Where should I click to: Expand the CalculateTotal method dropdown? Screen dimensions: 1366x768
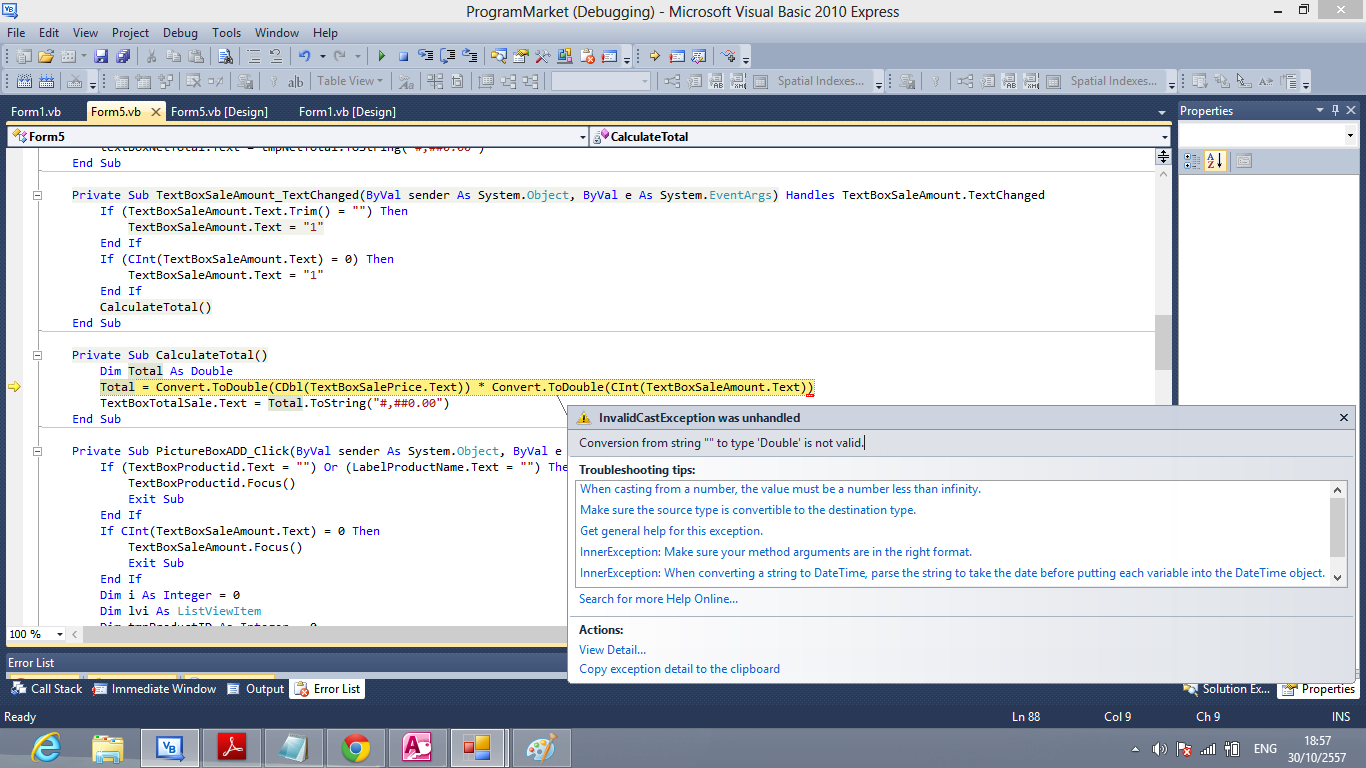point(1165,137)
